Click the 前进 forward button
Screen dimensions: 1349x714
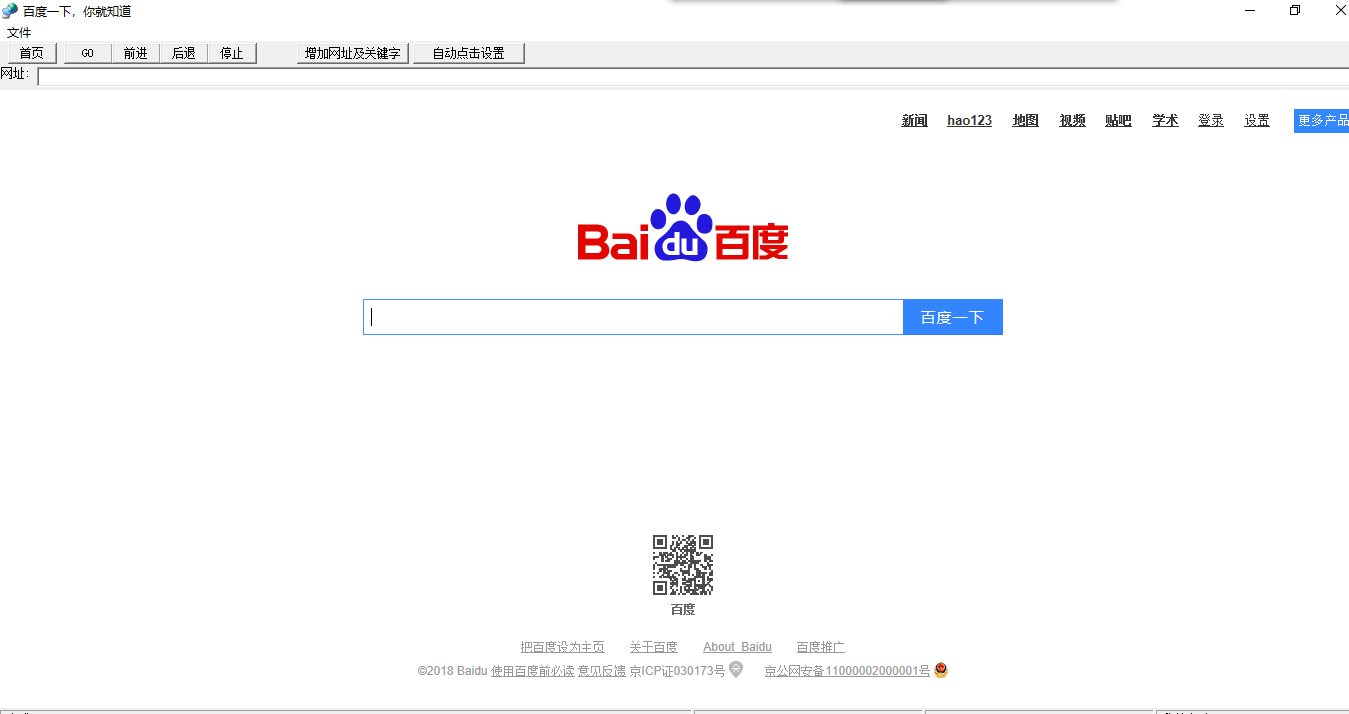click(136, 53)
